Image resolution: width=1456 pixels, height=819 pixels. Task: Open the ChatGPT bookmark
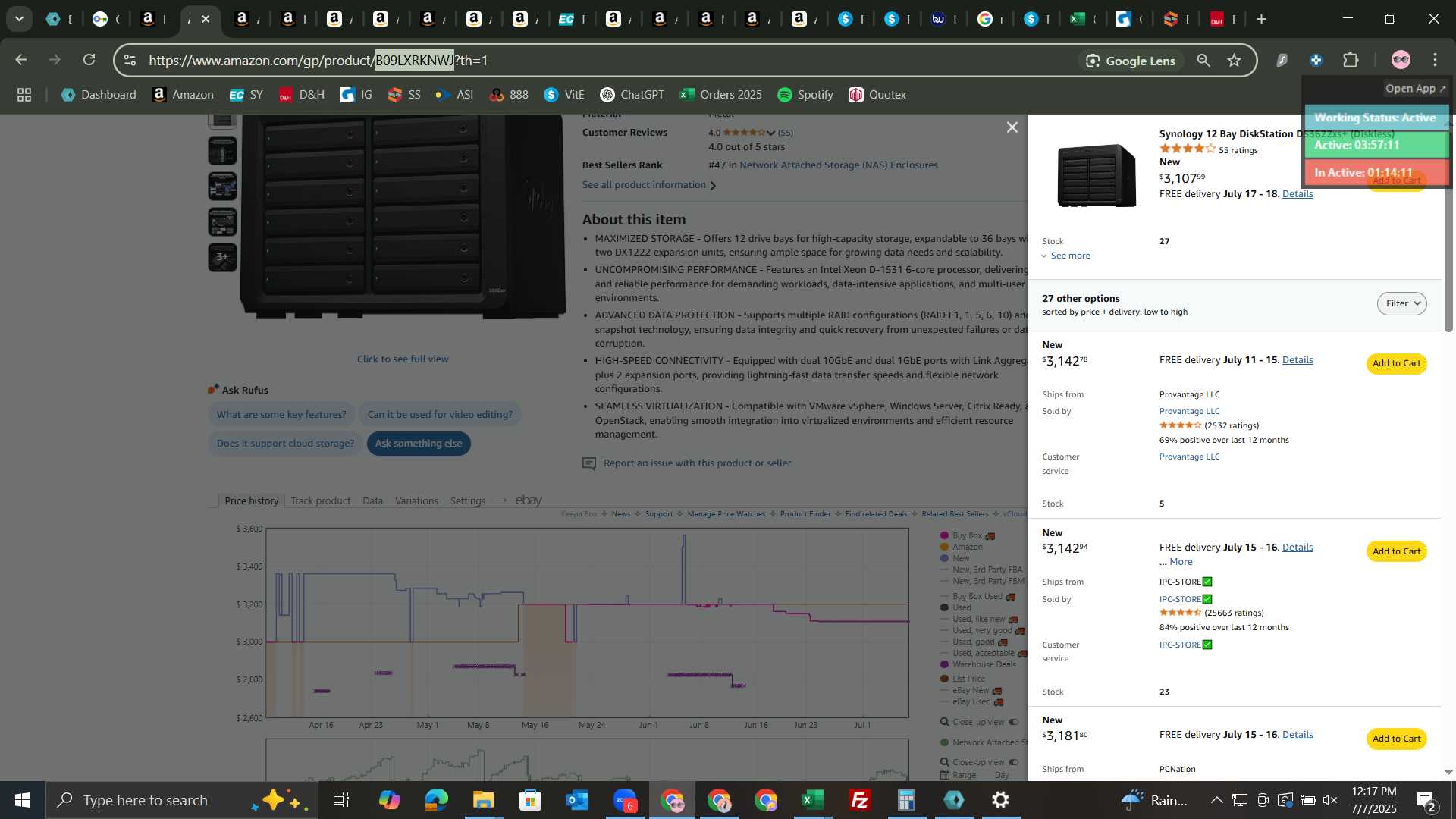click(x=632, y=95)
